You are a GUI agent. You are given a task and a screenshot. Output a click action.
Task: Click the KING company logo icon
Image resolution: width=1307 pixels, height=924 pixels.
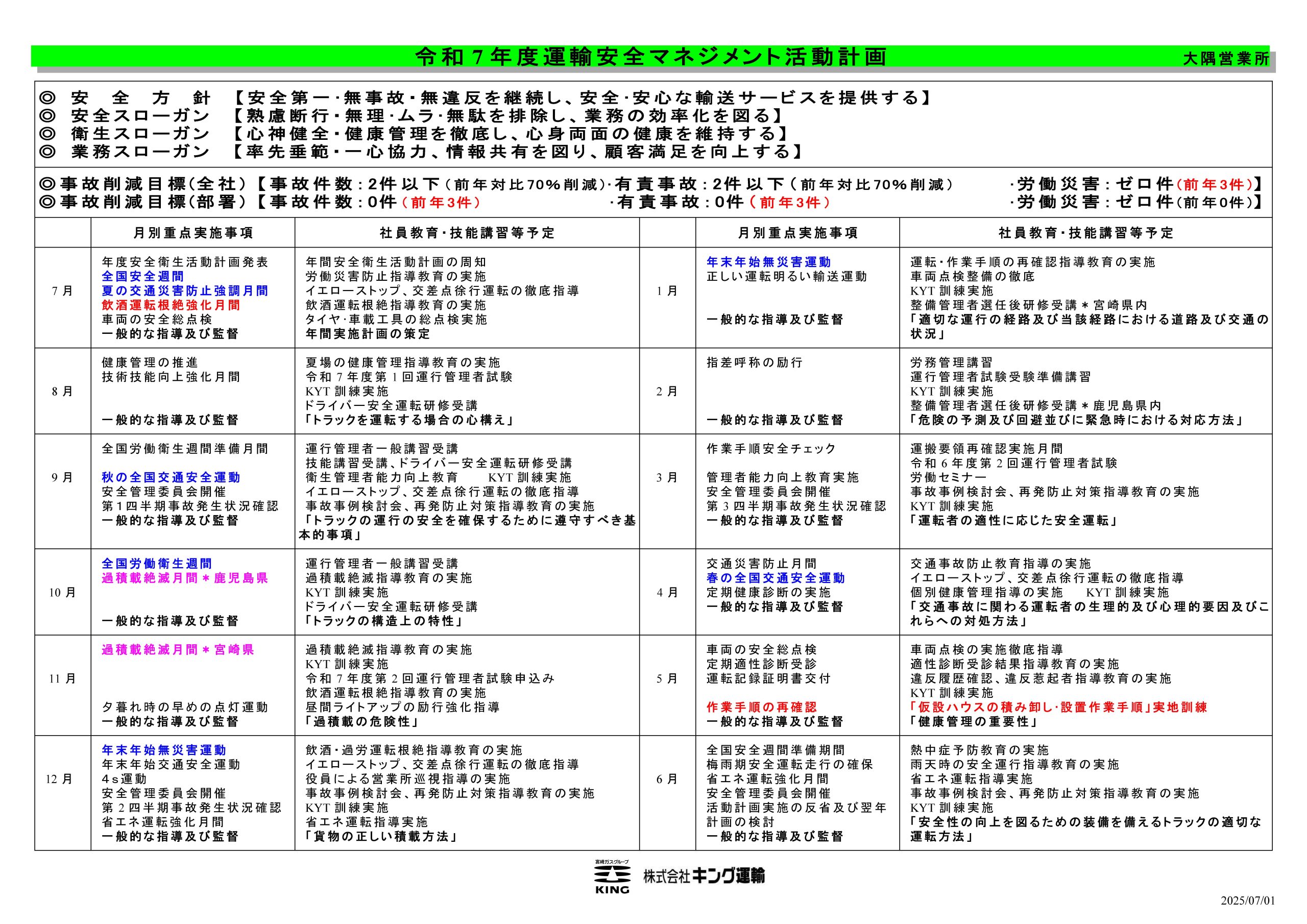point(612,876)
